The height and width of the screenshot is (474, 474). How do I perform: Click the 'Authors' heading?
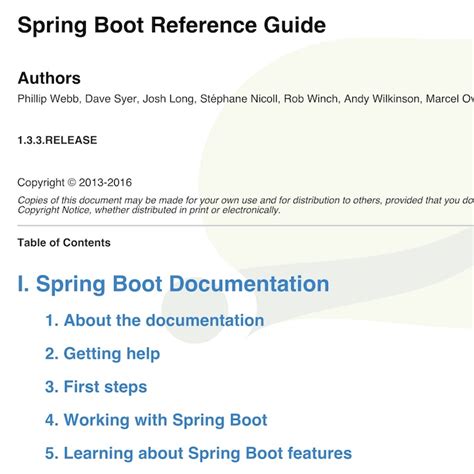pyautogui.click(x=49, y=78)
